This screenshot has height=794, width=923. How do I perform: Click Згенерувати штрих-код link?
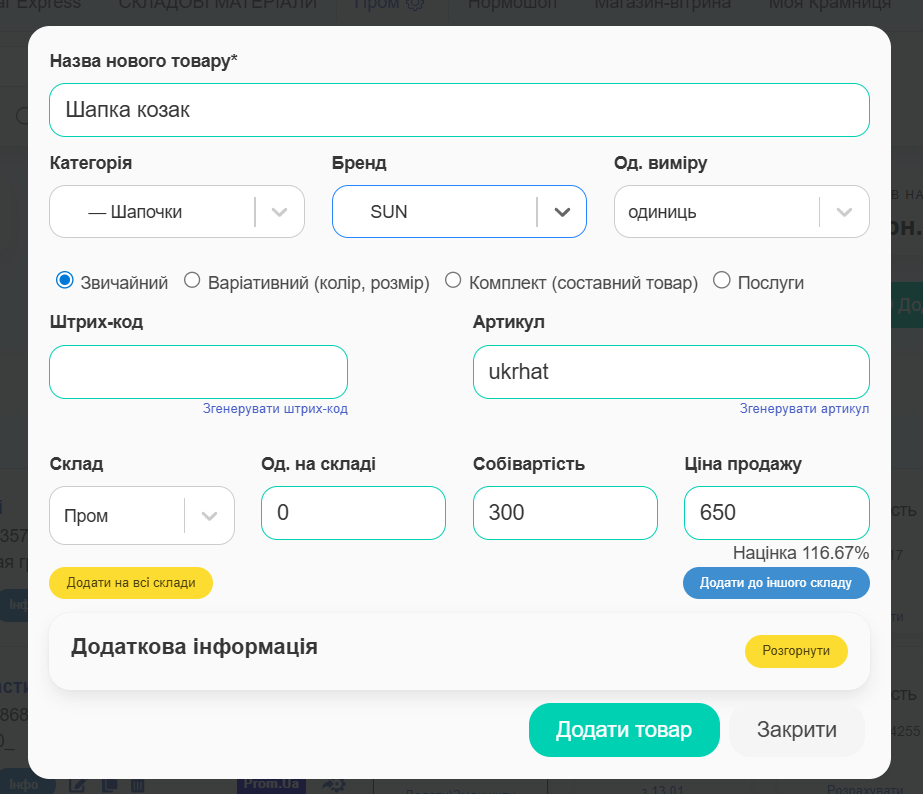point(275,409)
